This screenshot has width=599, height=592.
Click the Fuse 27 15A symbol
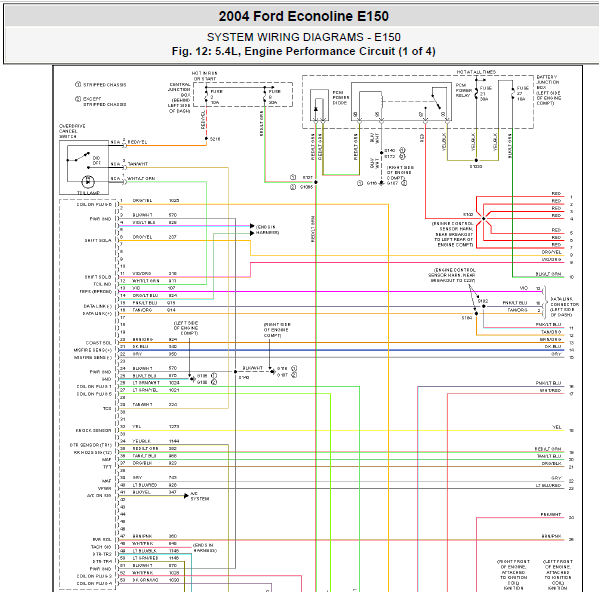512,93
